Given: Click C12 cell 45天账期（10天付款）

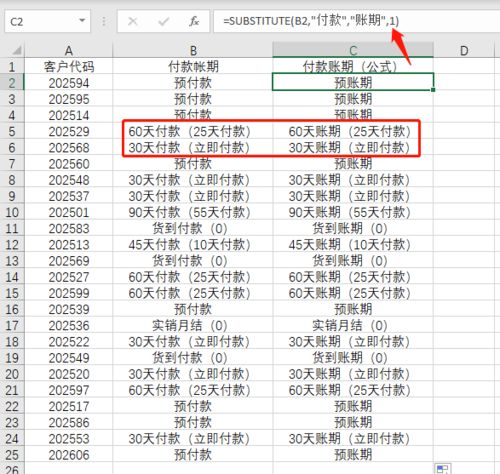Looking at the screenshot, I should click(353, 245).
